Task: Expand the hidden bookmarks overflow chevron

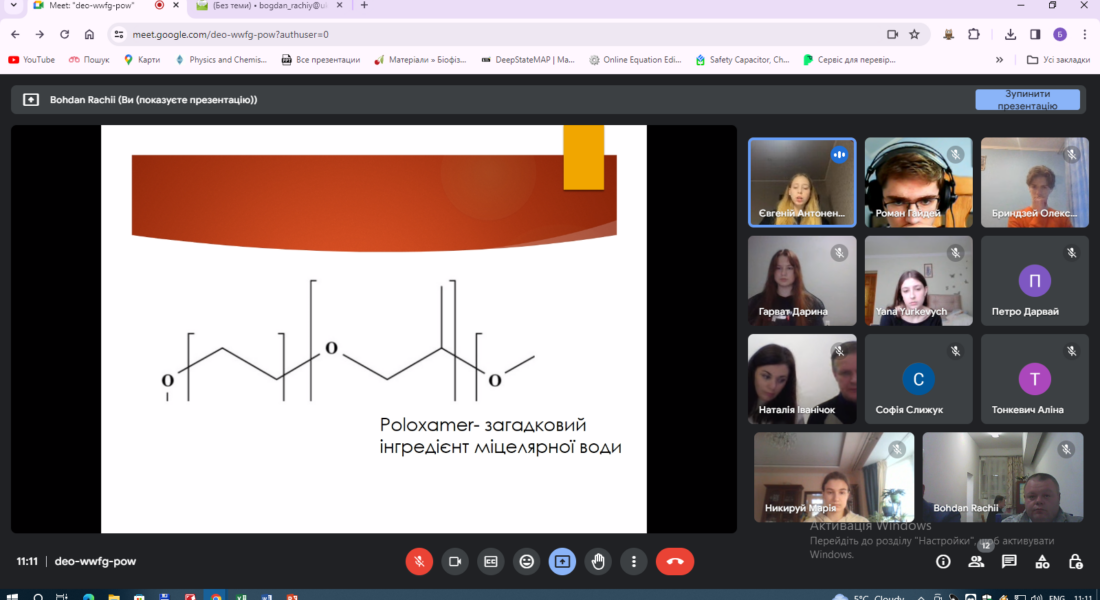Action: point(999,60)
